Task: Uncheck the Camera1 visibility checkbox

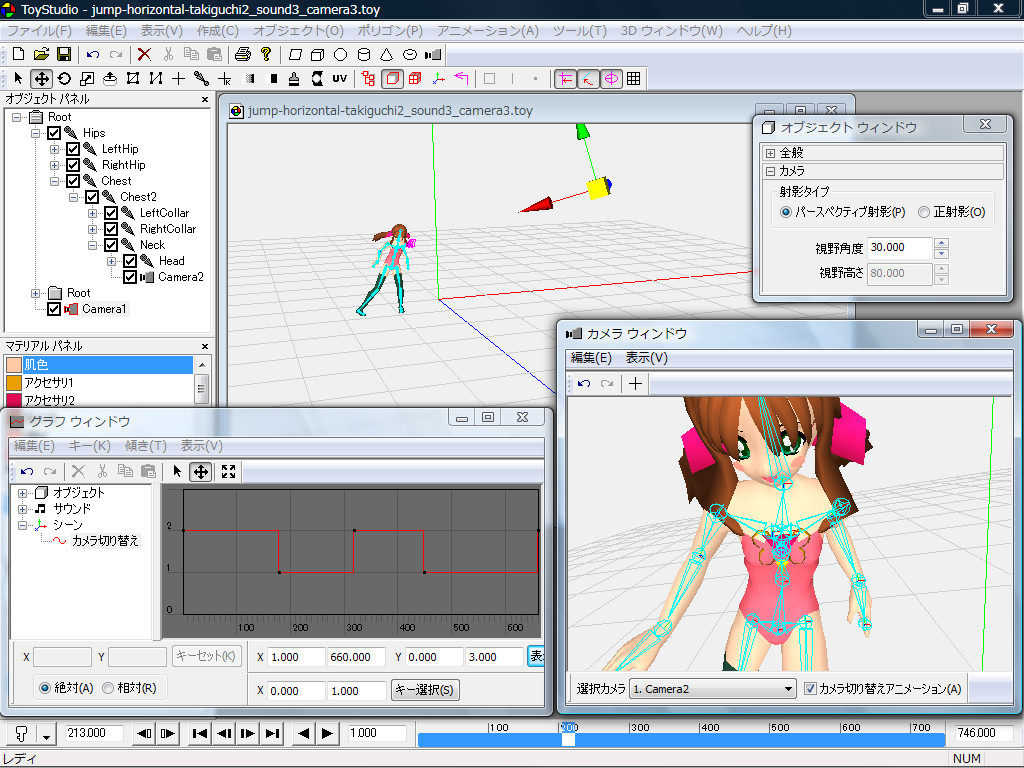Action: pyautogui.click(x=54, y=309)
